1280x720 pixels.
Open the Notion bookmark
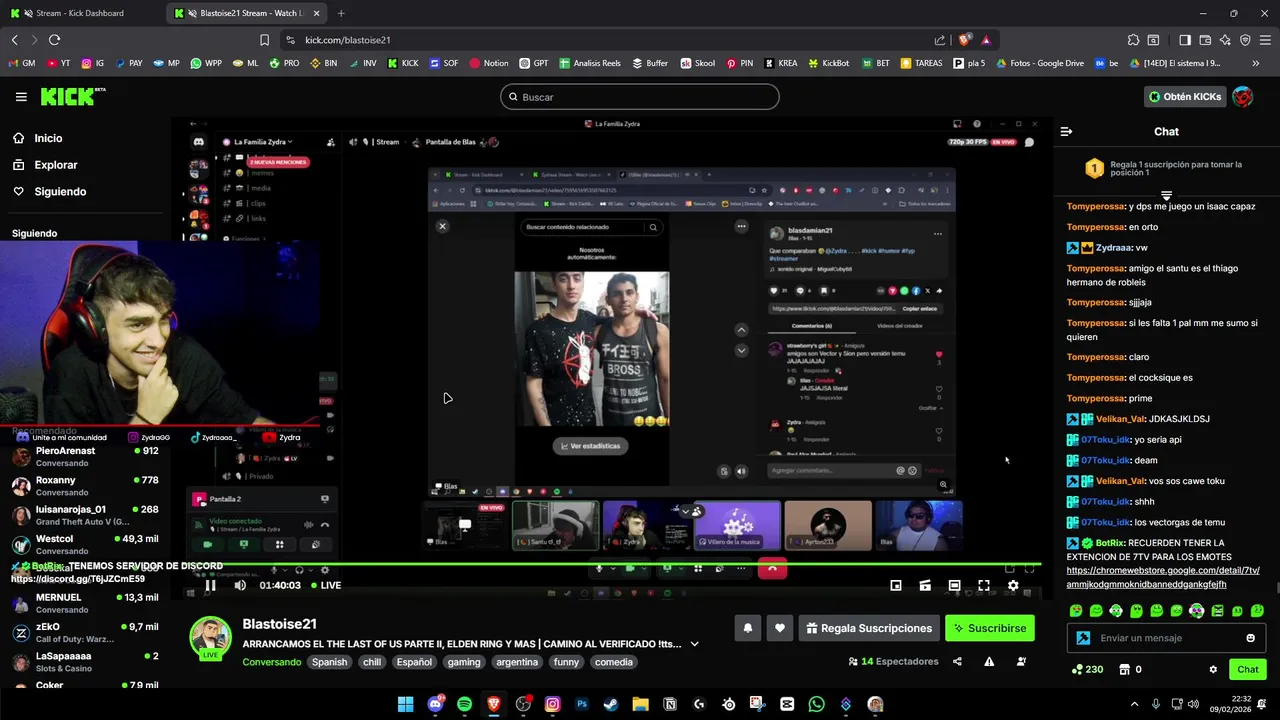[488, 63]
